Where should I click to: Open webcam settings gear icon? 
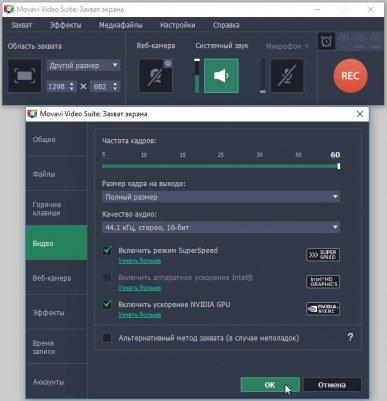pos(168,63)
